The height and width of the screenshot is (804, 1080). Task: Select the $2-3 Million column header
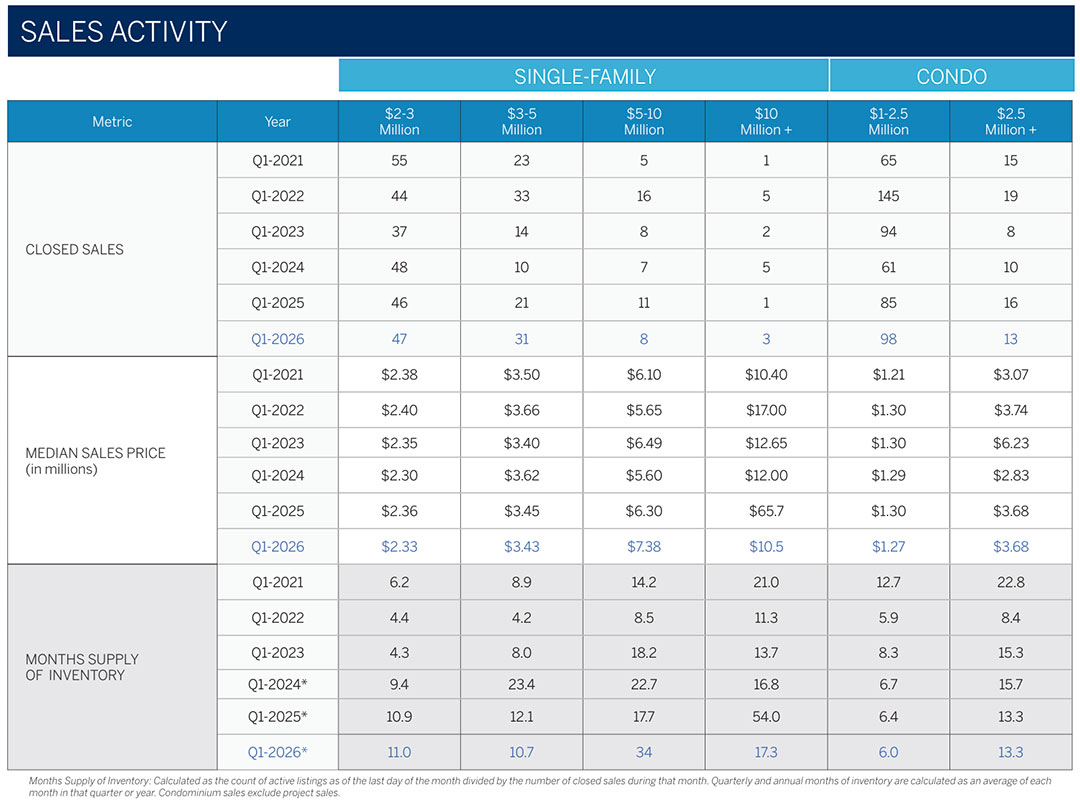tap(398, 121)
